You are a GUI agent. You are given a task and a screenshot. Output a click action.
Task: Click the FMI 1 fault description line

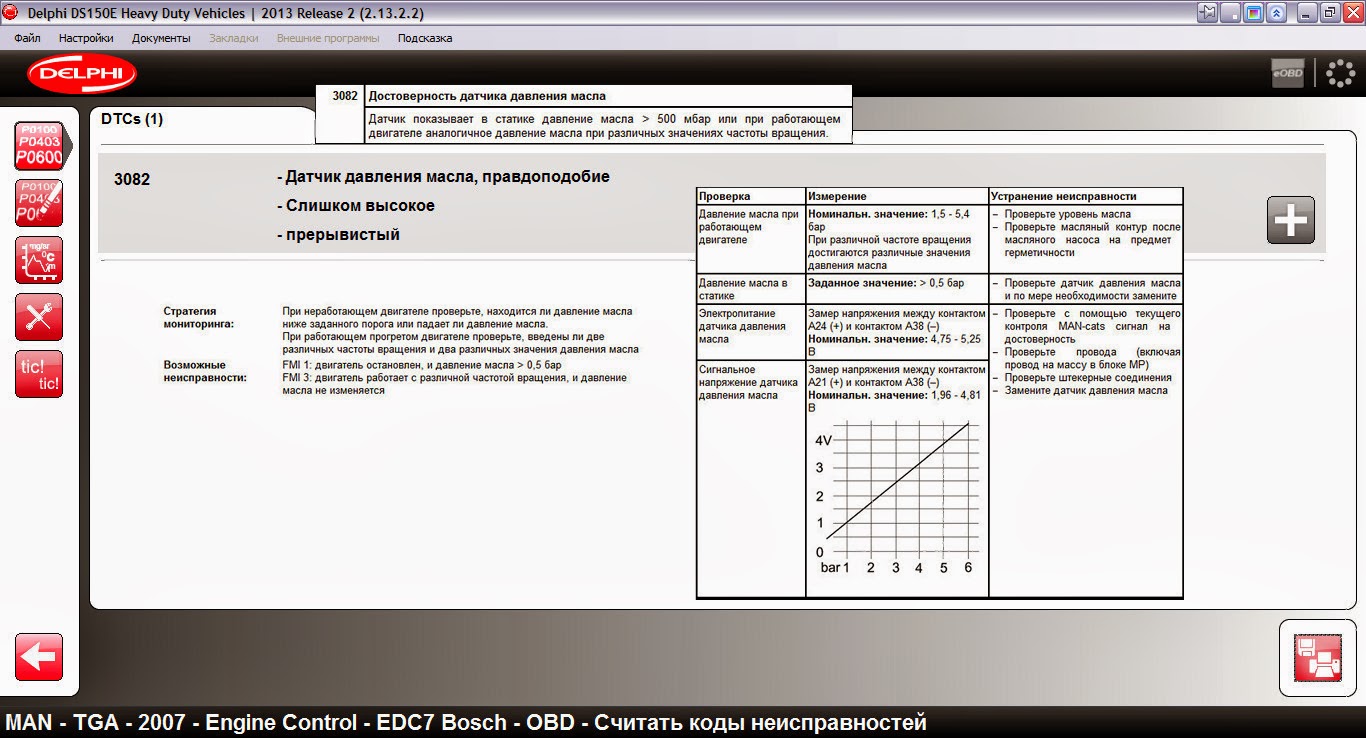422,365
